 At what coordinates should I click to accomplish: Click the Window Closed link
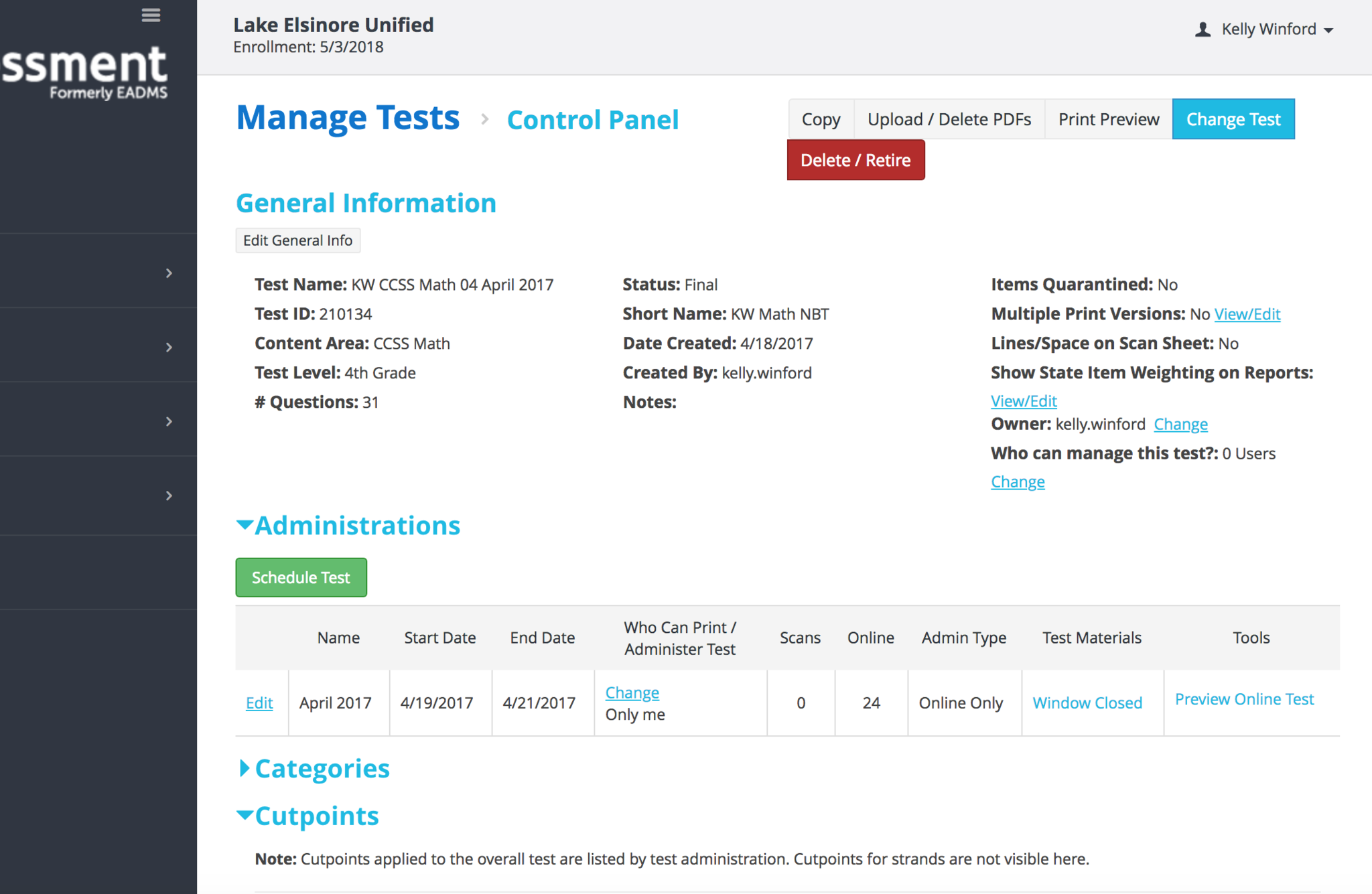1087,703
